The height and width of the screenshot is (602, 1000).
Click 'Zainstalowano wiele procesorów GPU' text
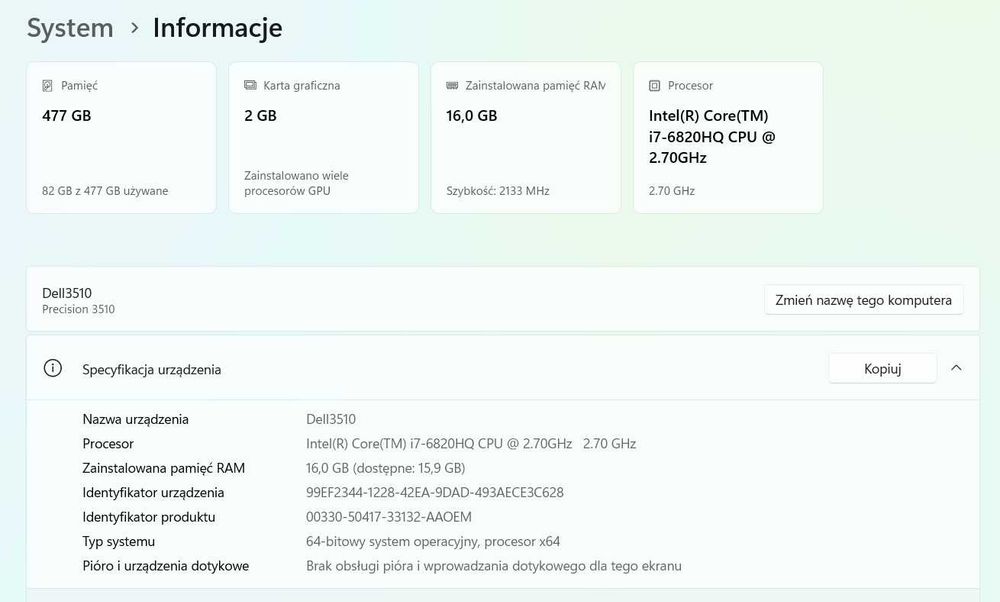297,183
